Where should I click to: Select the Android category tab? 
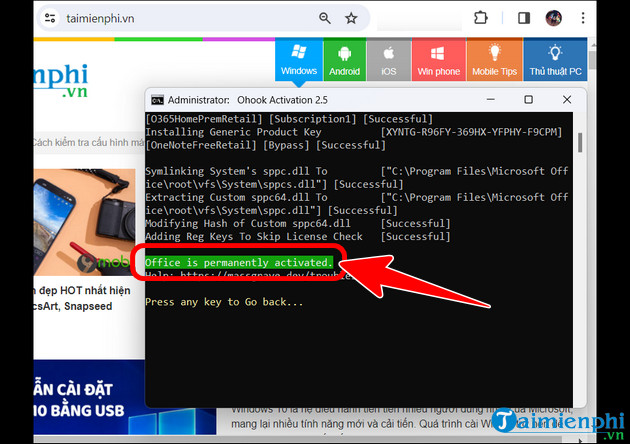pos(345,60)
